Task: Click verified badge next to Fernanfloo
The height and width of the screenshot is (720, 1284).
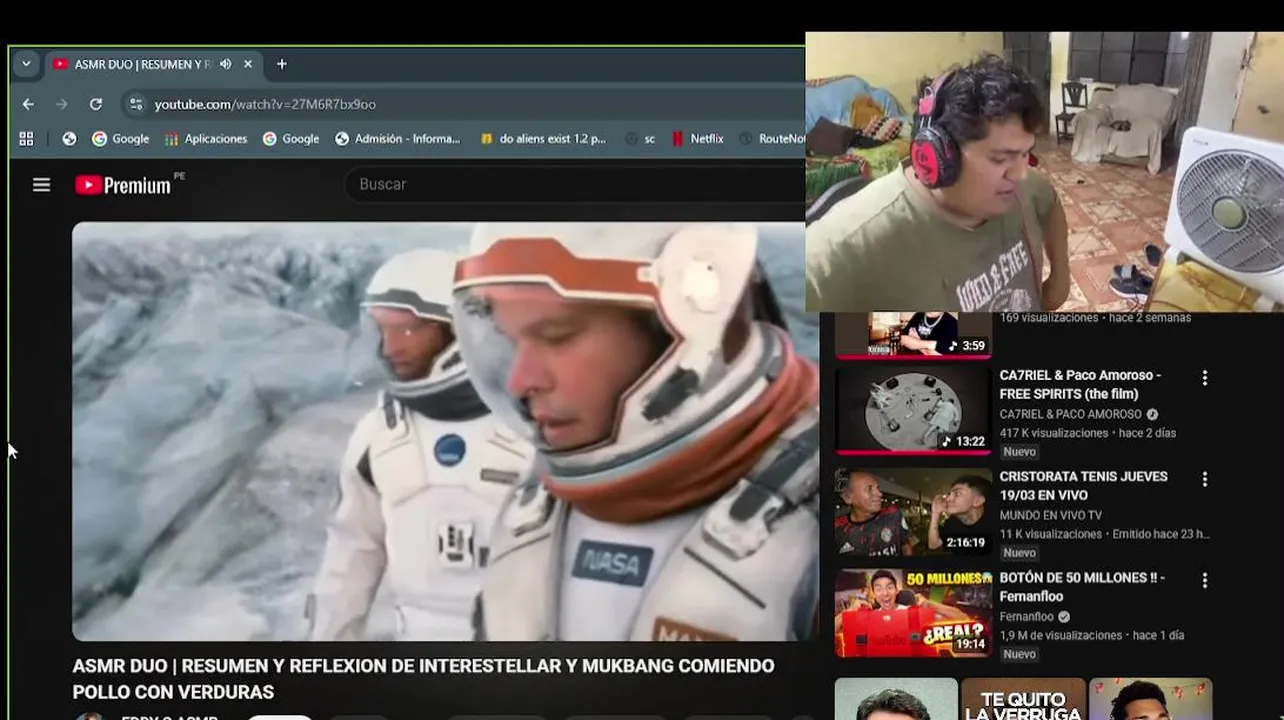Action: 1064,617
